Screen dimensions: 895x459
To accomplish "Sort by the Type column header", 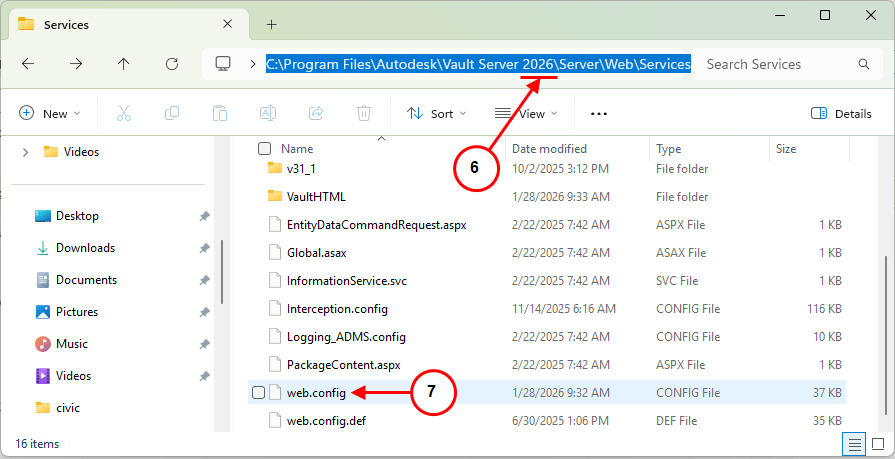I will 668,149.
